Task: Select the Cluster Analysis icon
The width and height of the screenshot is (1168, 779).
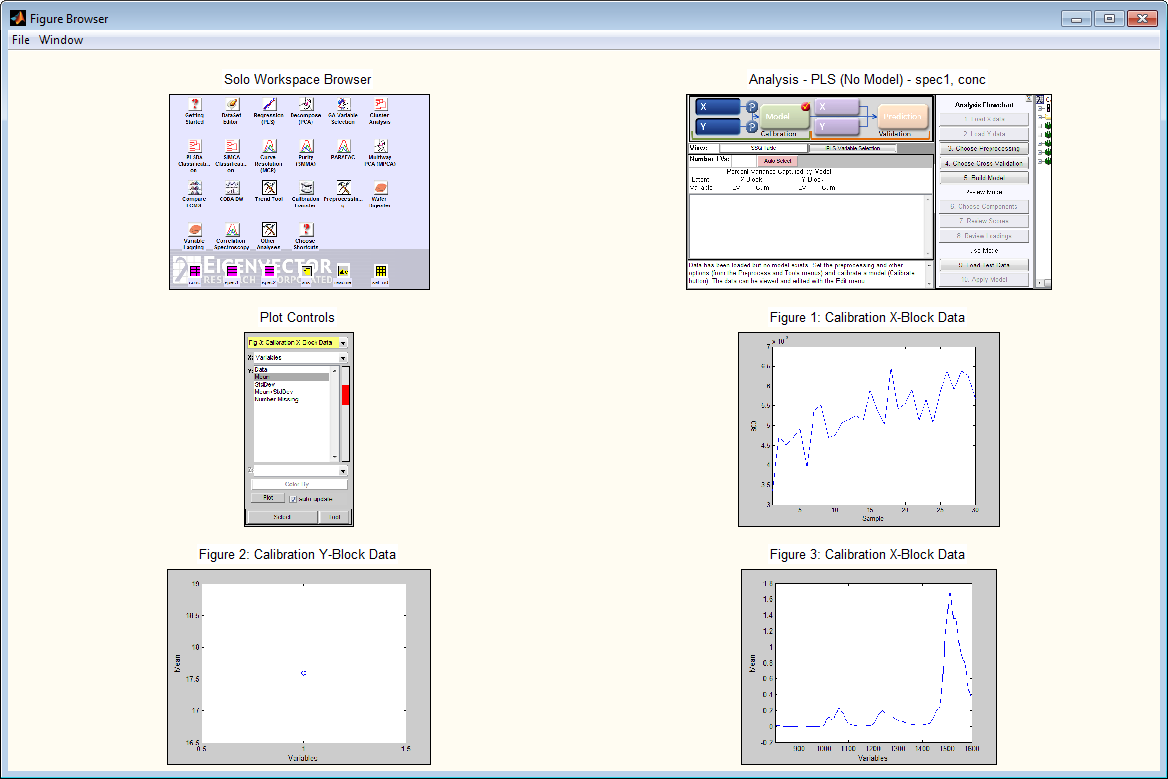Action: pyautogui.click(x=379, y=104)
